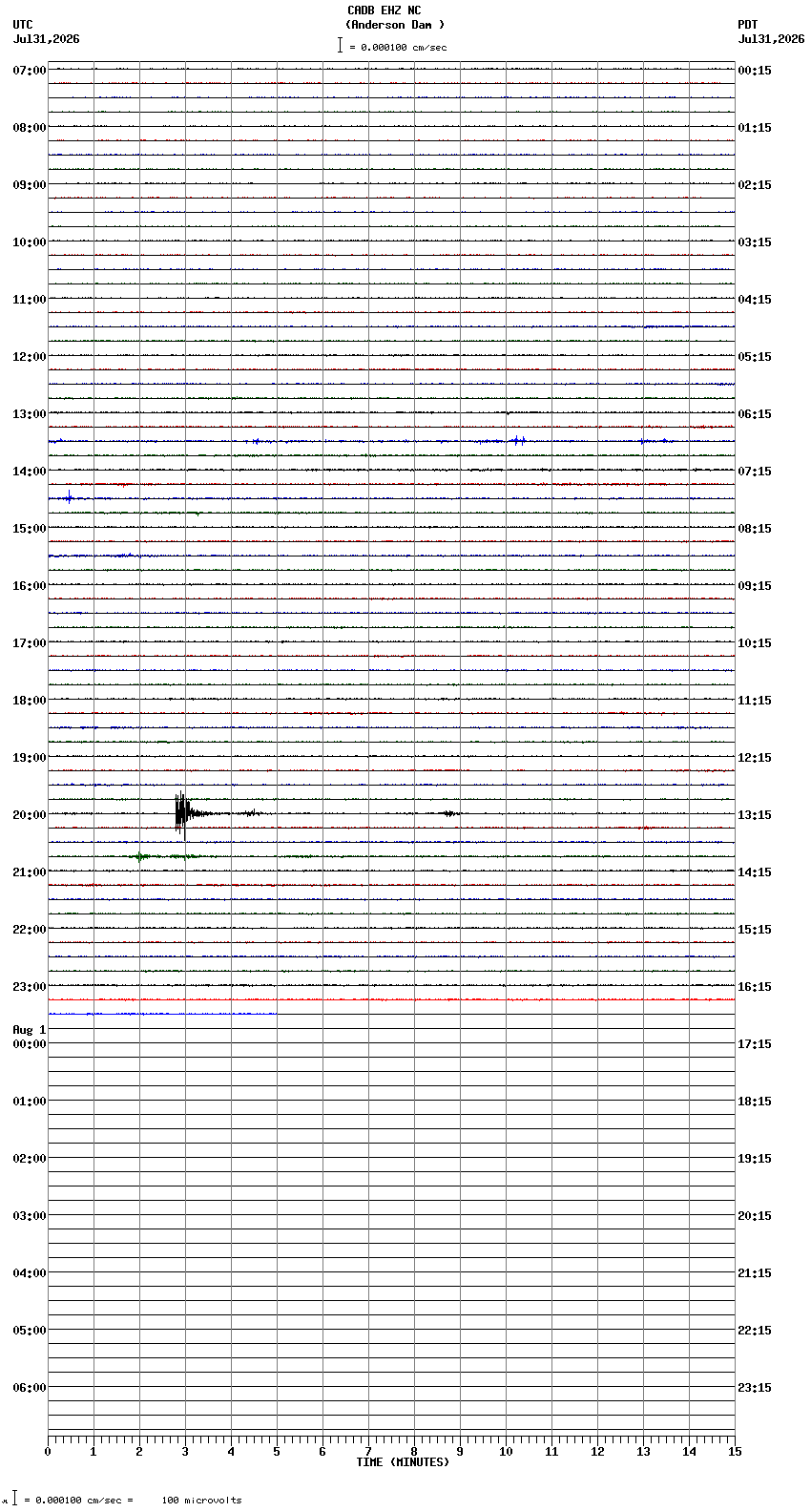Click the scale bar symbol in the header
This screenshot has width=811, height=1512.
click(340, 45)
